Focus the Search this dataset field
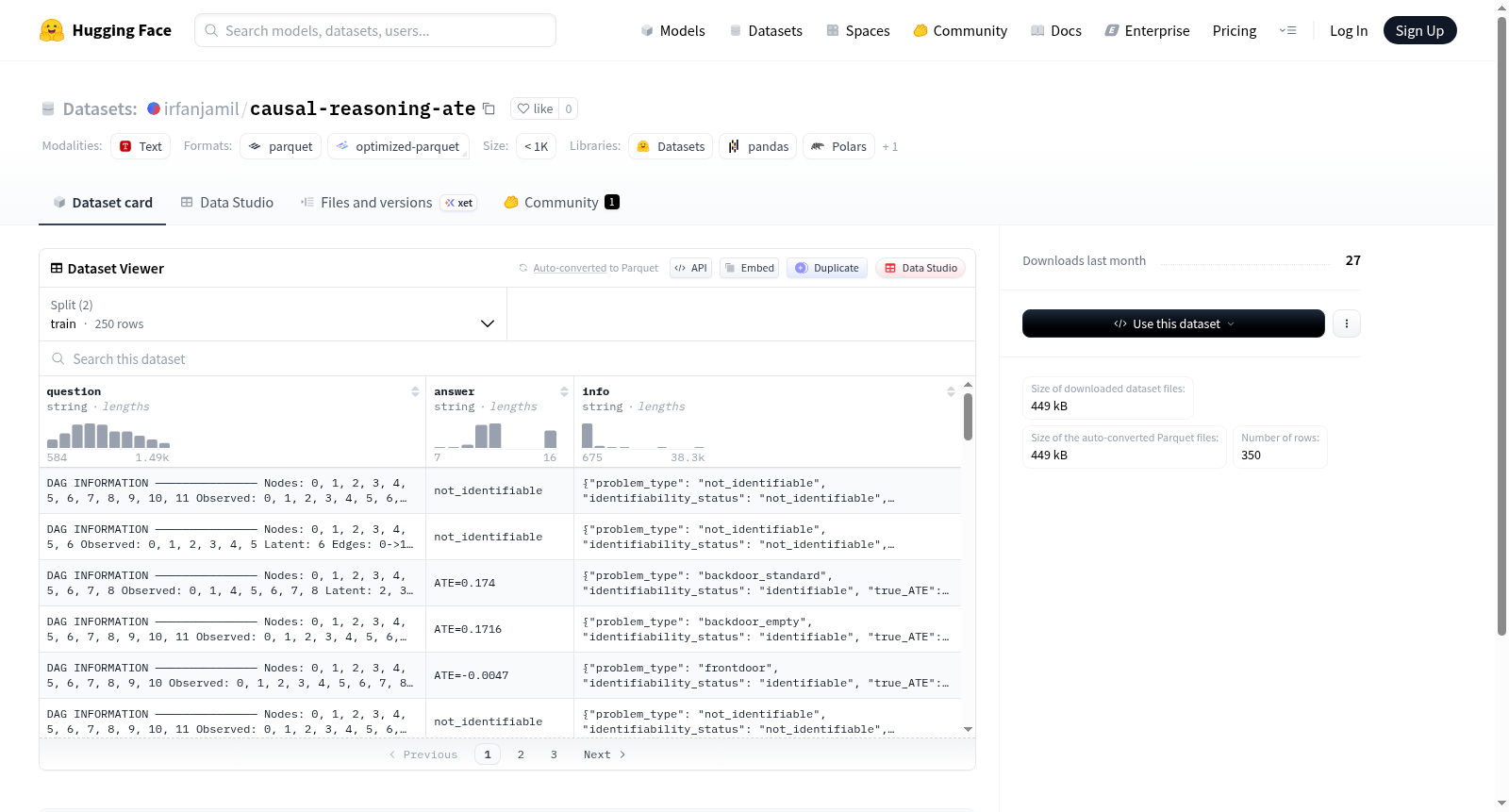 pyautogui.click(x=507, y=358)
